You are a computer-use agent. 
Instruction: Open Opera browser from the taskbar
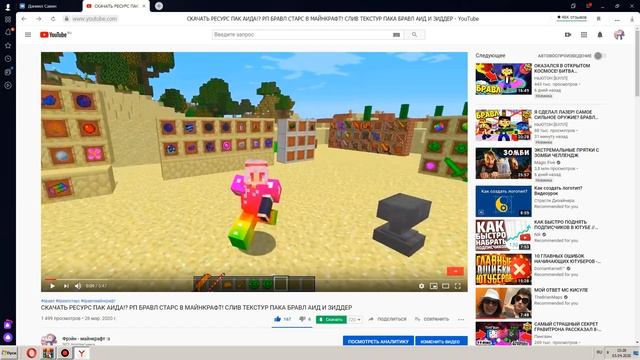coord(31,353)
